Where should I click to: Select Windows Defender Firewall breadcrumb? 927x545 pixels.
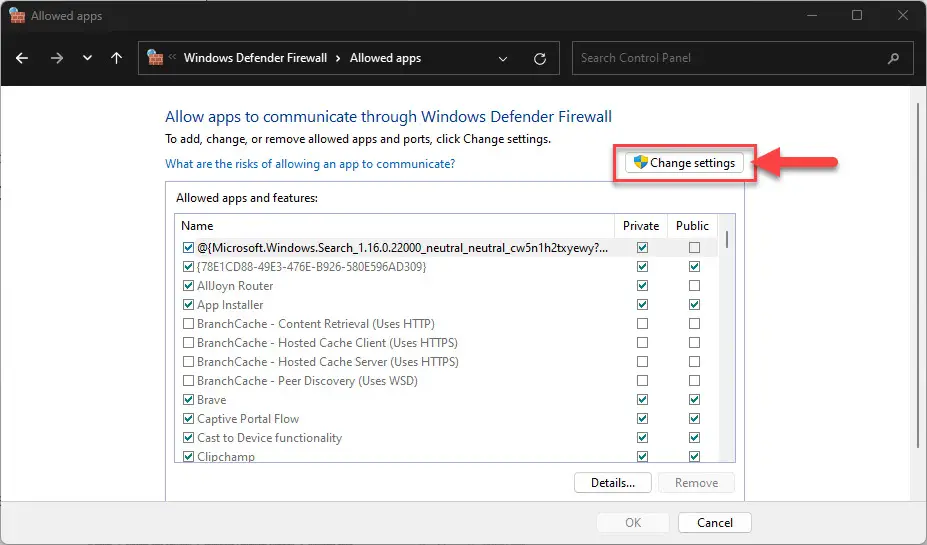[x=255, y=58]
